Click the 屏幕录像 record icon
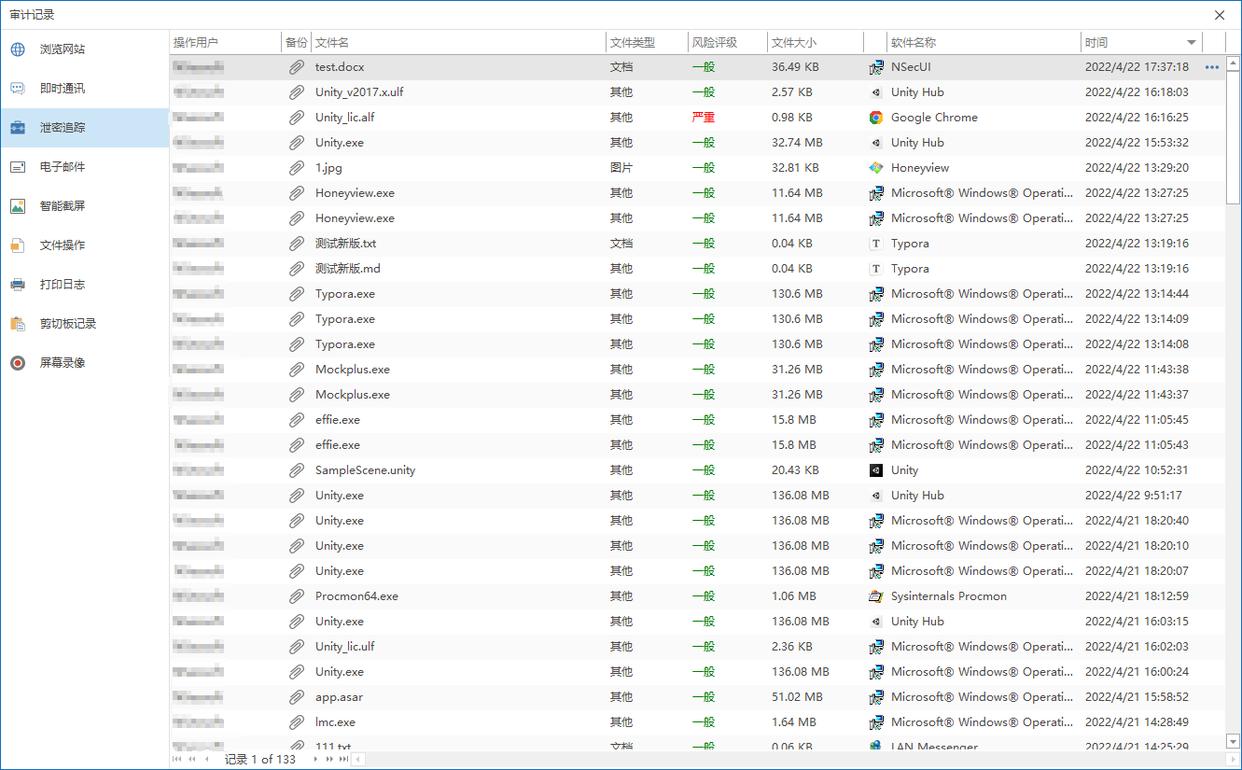The width and height of the screenshot is (1242, 770). coord(17,363)
